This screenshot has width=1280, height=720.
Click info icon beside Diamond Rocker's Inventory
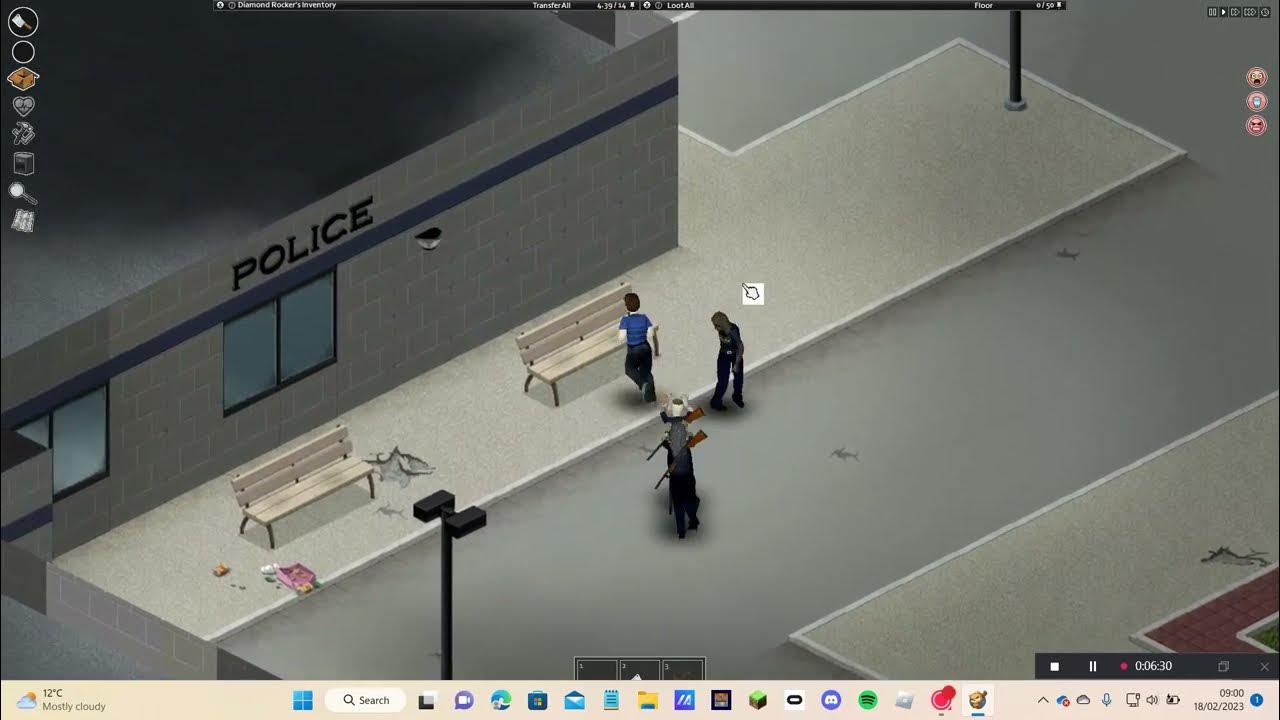[x=232, y=5]
